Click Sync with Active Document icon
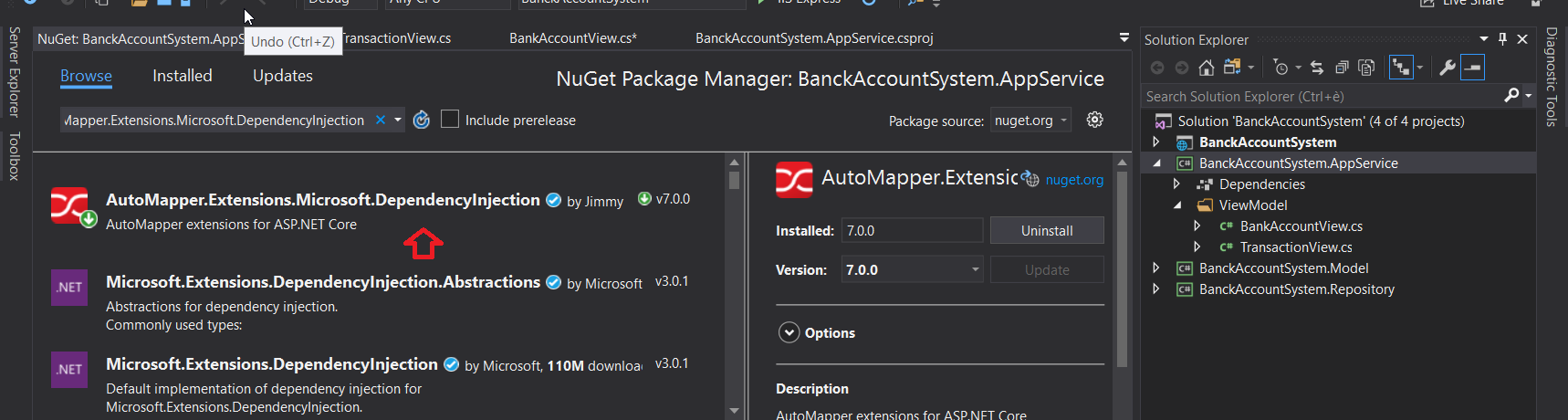Viewport: 1568px width, 420px height. (x=1317, y=68)
